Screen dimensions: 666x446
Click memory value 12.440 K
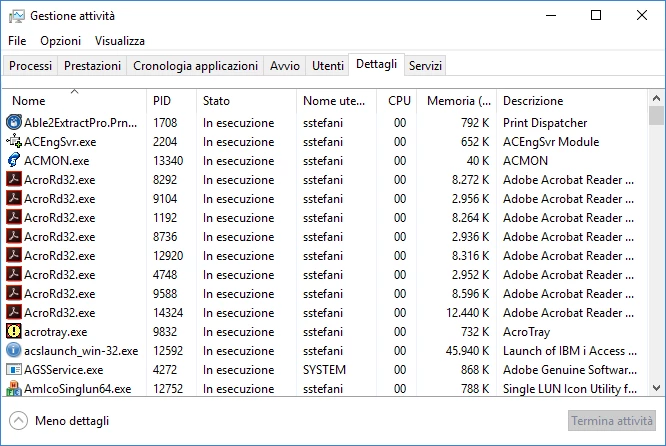point(467,313)
